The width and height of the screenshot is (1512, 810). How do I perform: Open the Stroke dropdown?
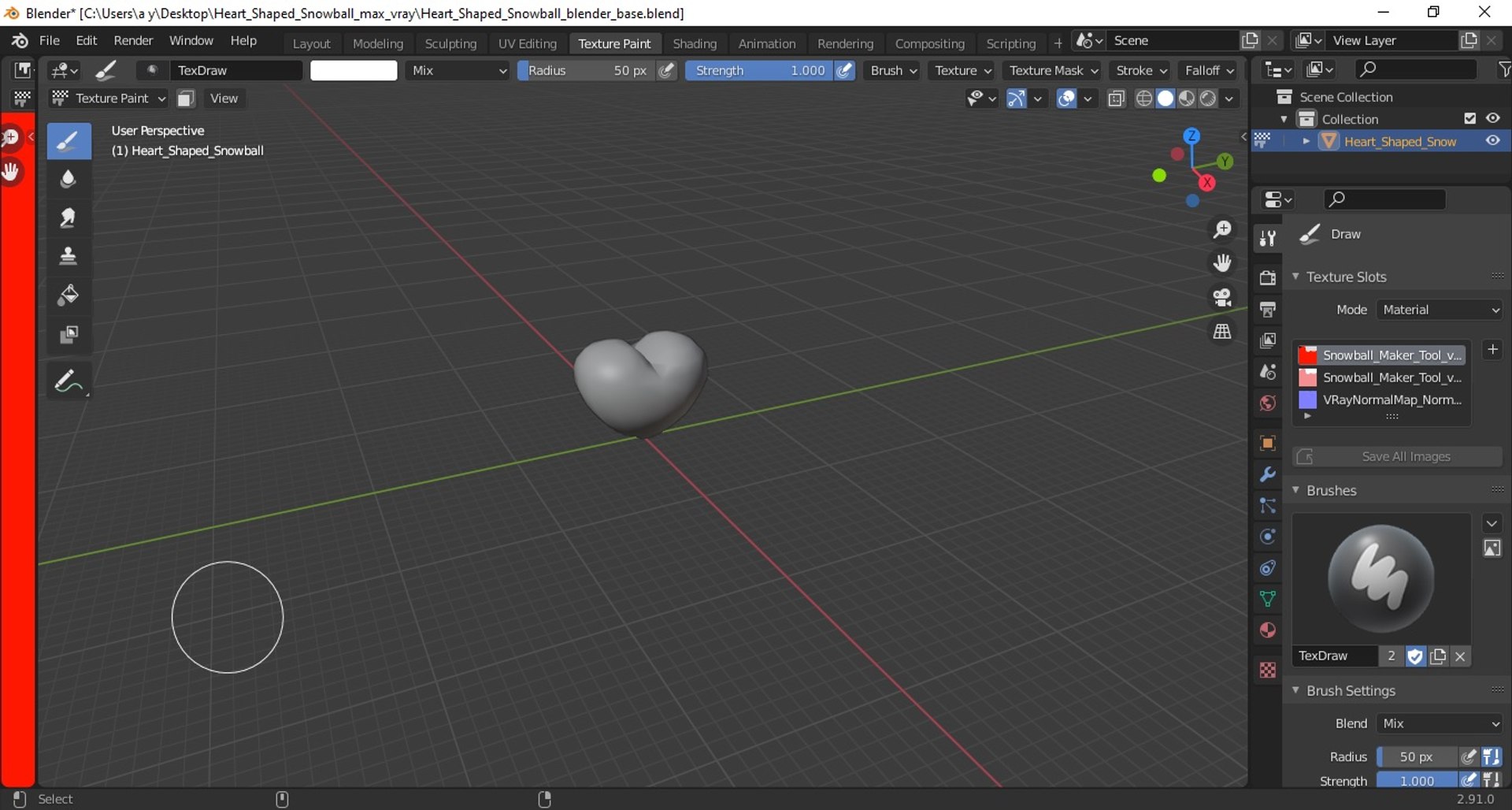(1142, 70)
